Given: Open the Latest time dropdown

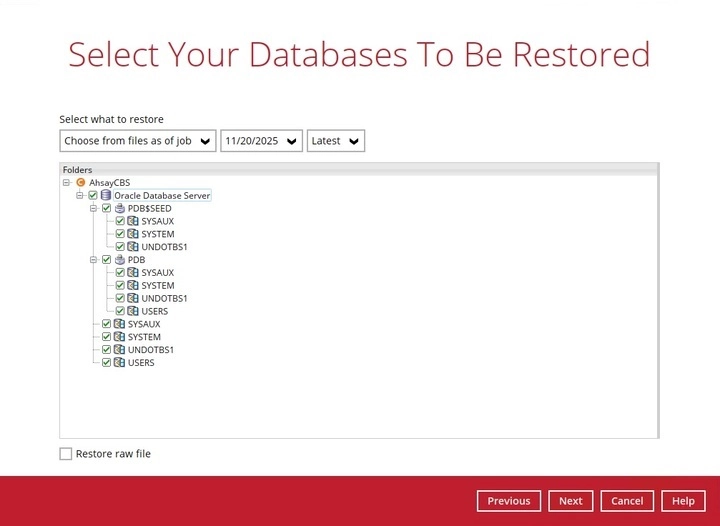Looking at the screenshot, I should pyautogui.click(x=336, y=141).
